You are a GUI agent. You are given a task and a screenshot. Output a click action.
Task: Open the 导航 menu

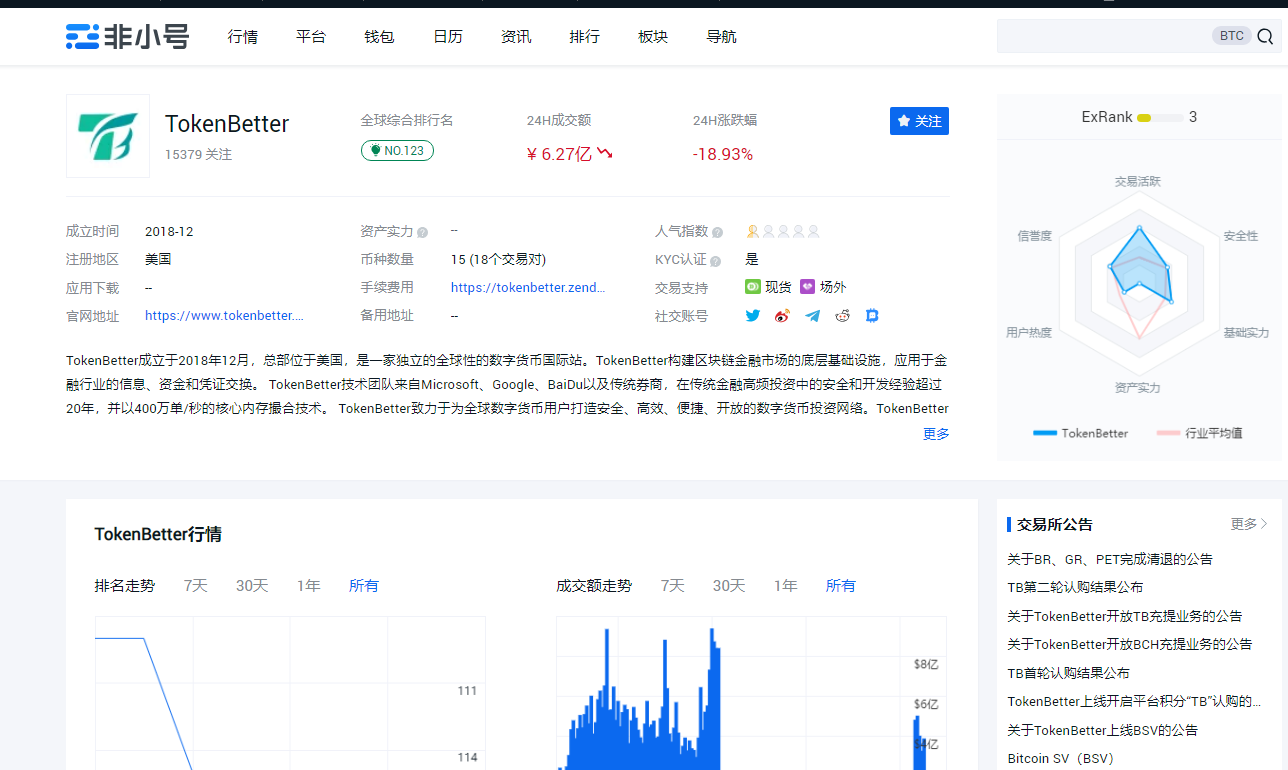(721, 37)
